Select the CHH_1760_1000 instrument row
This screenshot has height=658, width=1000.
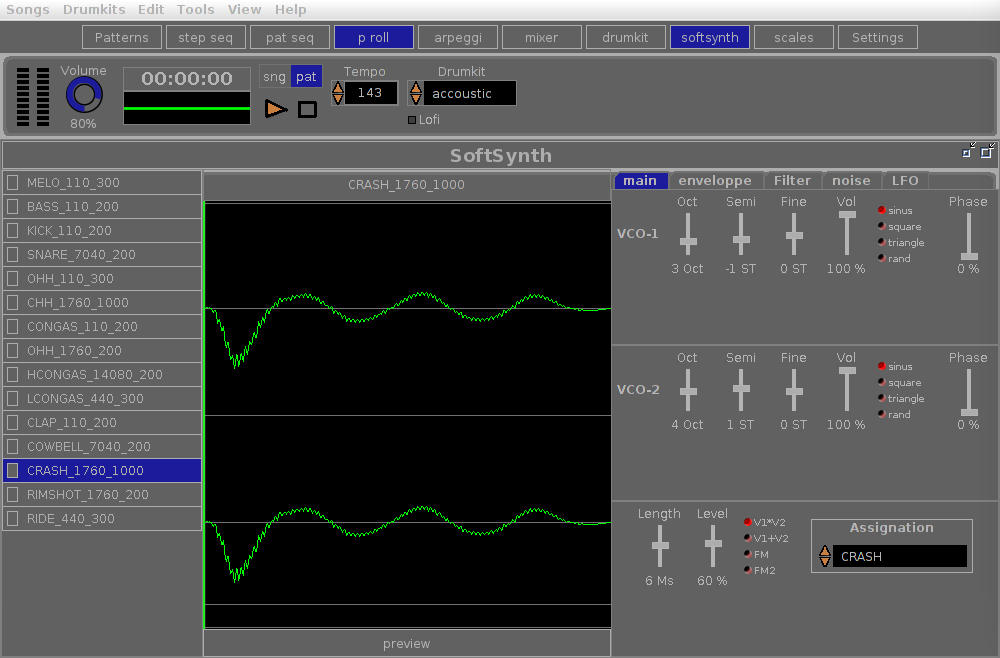102,302
